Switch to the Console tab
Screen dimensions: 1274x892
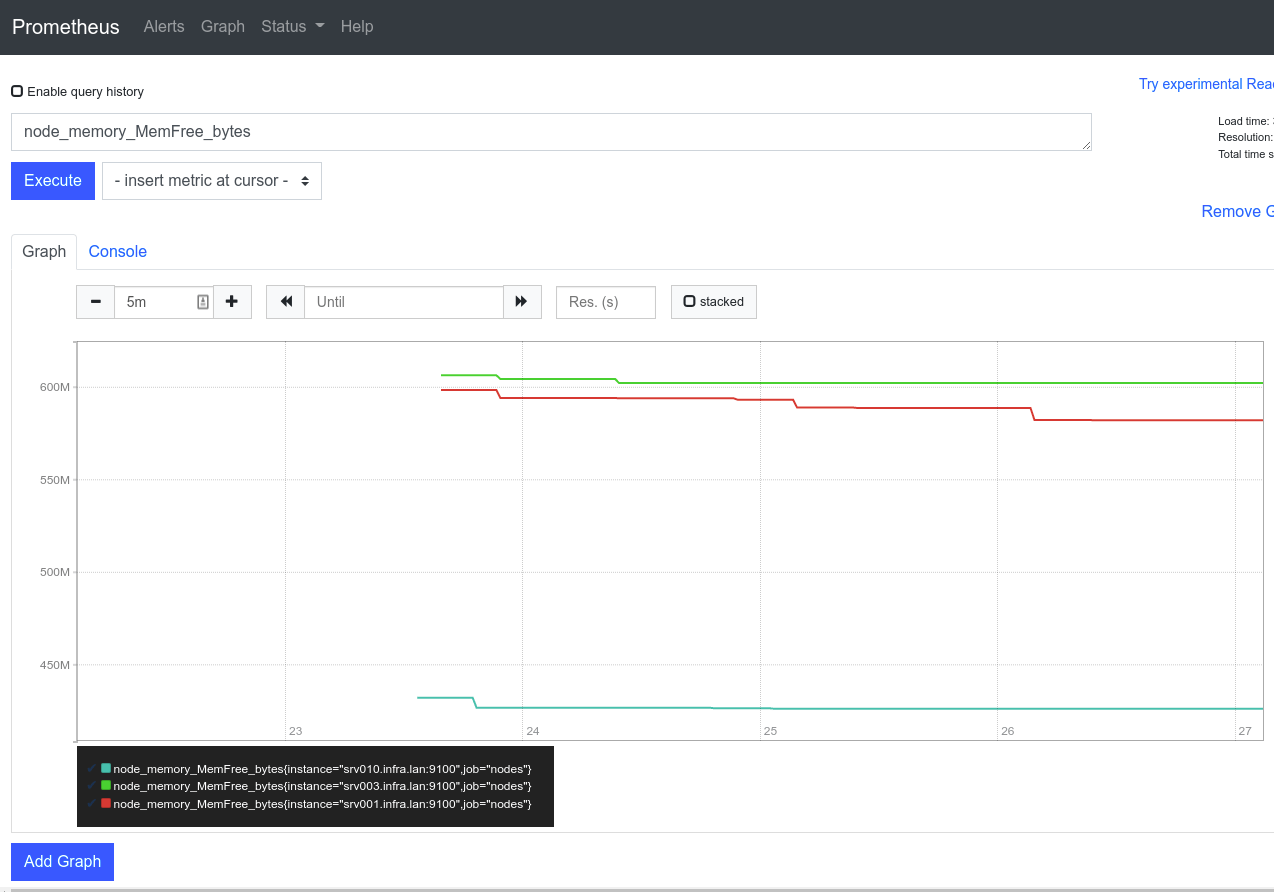(x=117, y=251)
